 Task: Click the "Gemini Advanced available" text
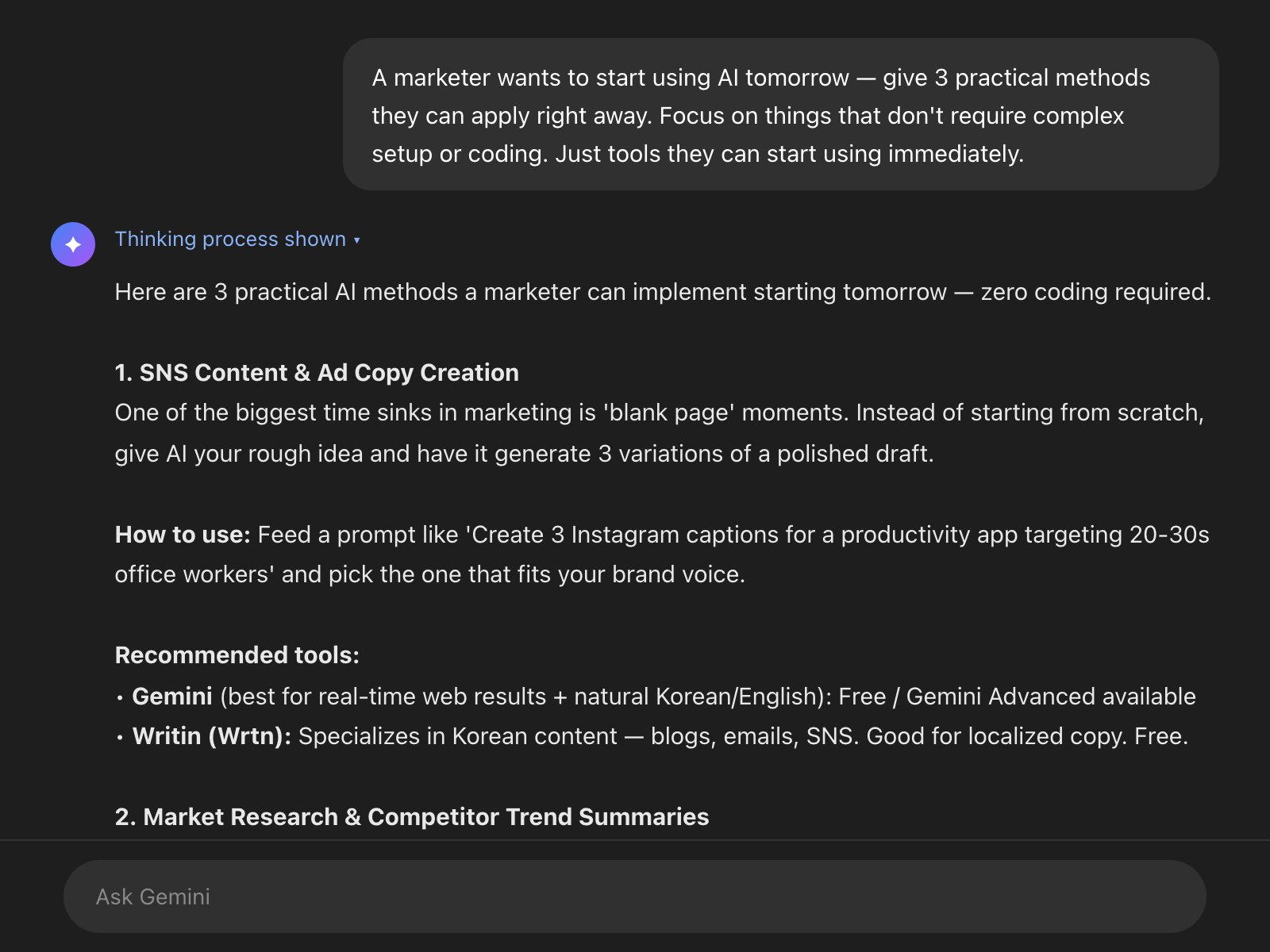pos(1051,697)
